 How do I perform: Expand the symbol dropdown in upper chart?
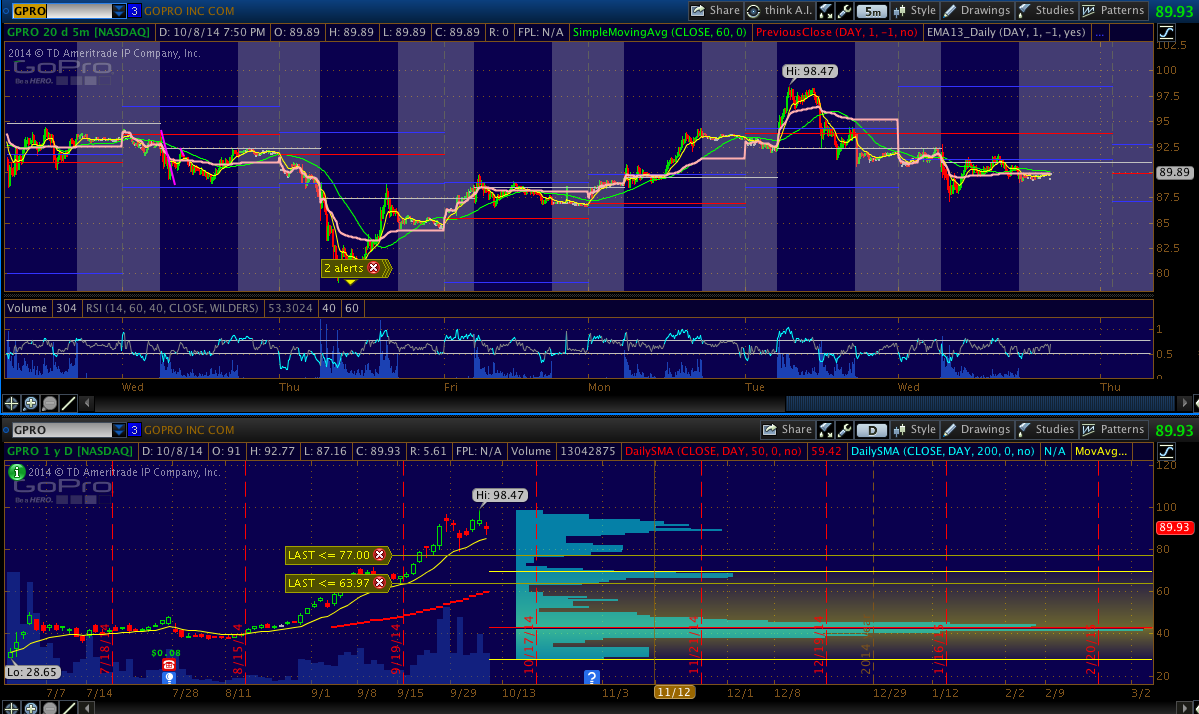(119, 11)
